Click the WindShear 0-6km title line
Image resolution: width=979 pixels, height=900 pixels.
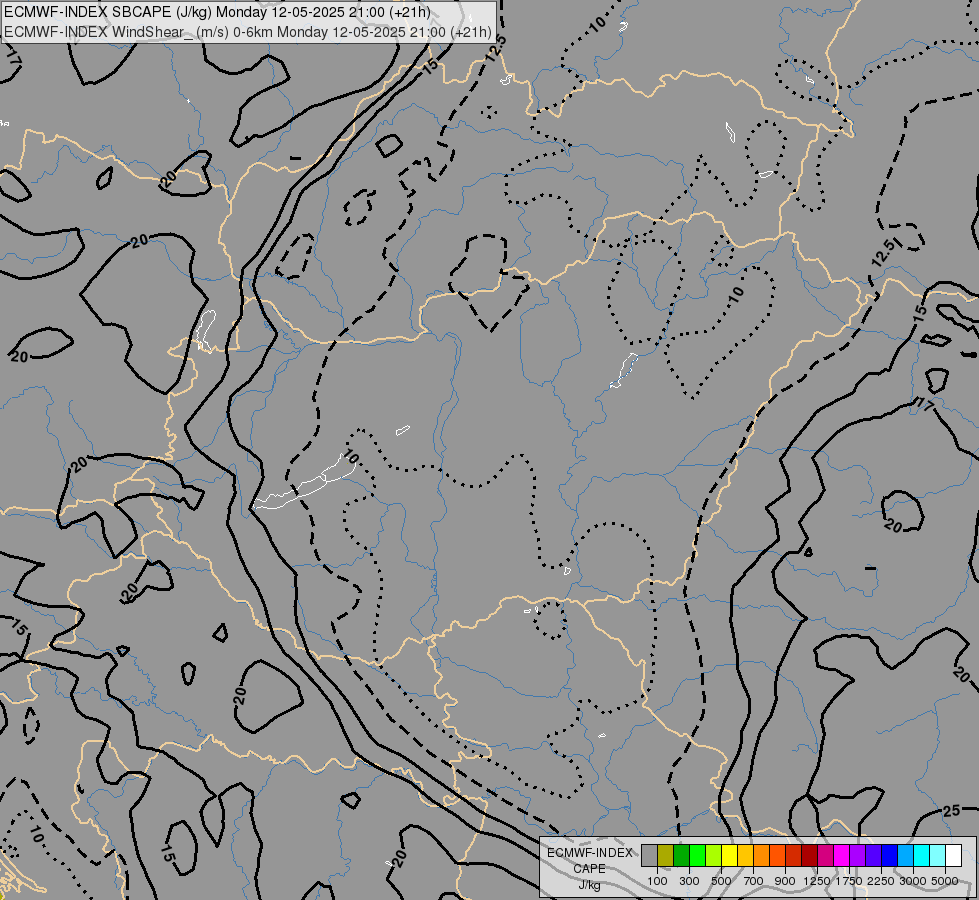[248, 32]
